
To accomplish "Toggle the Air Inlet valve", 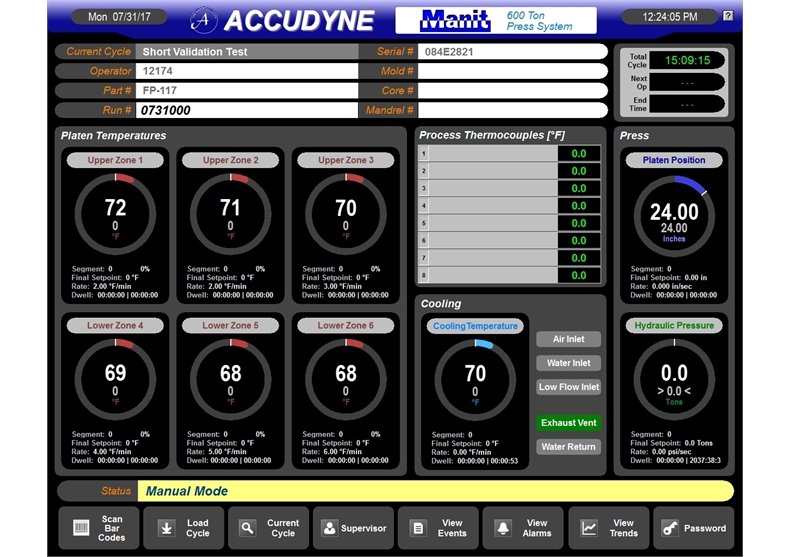I will (x=569, y=339).
